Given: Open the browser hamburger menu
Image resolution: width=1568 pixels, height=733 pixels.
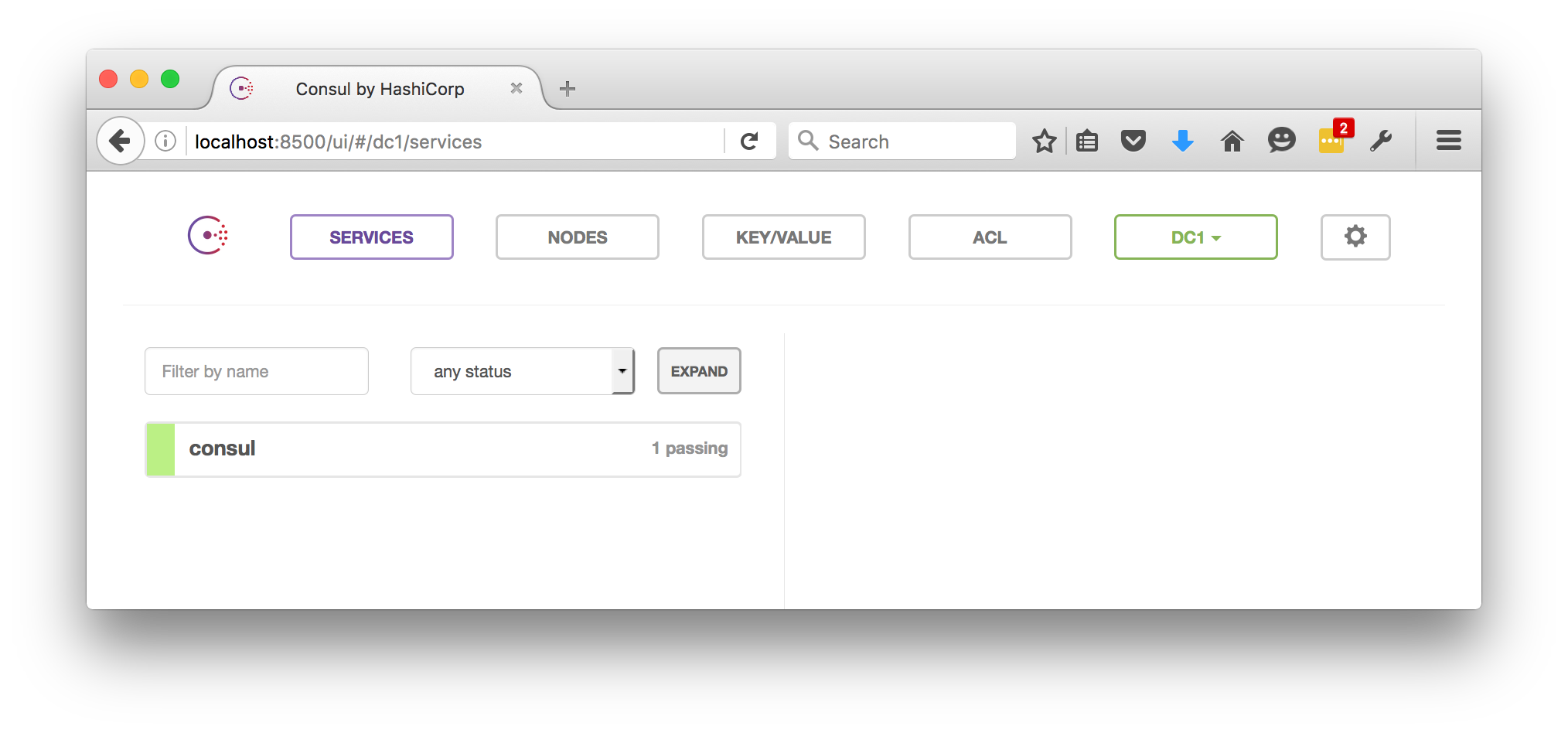Looking at the screenshot, I should (x=1448, y=141).
